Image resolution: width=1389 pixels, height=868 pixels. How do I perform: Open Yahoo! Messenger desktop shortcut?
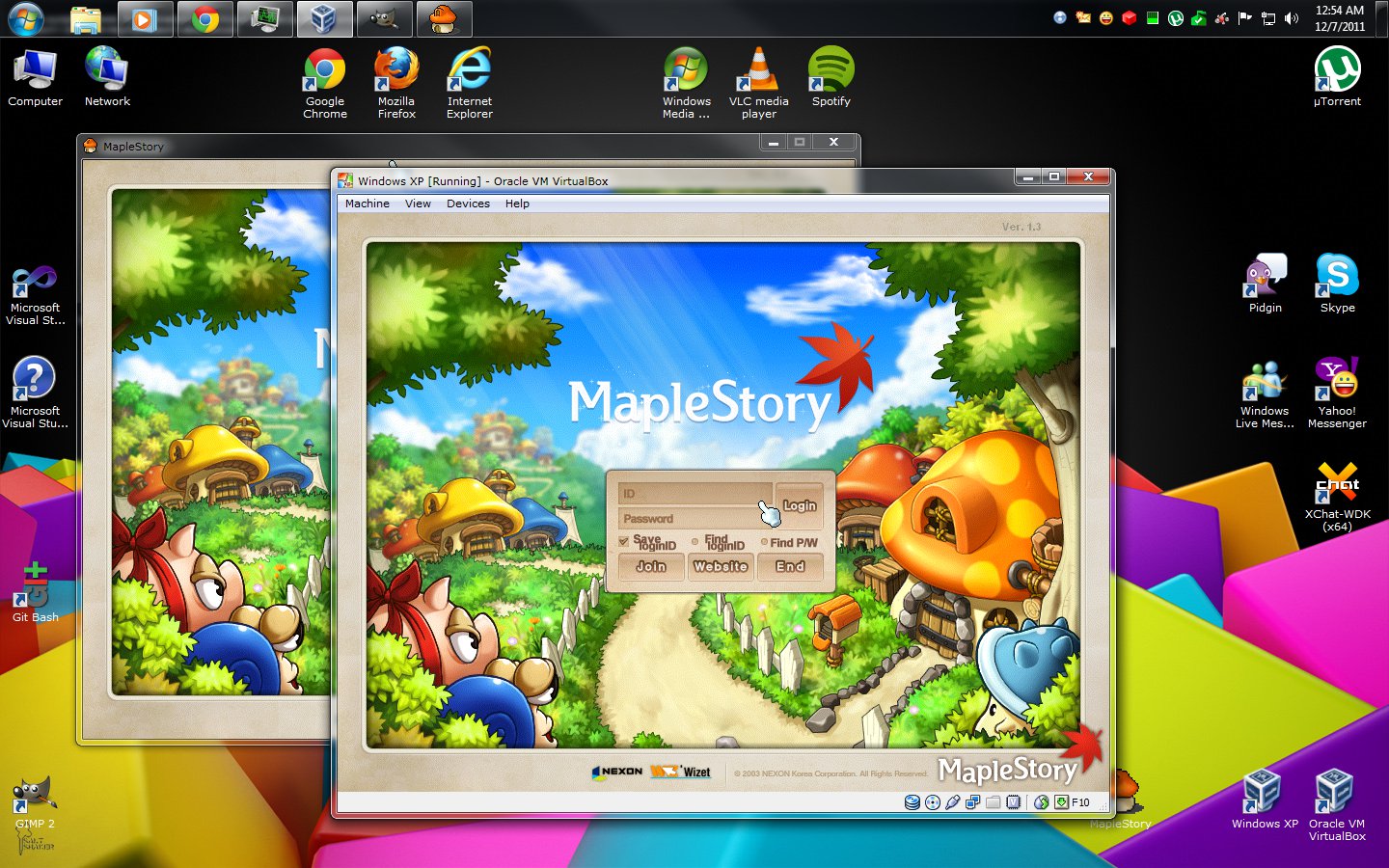[1337, 393]
